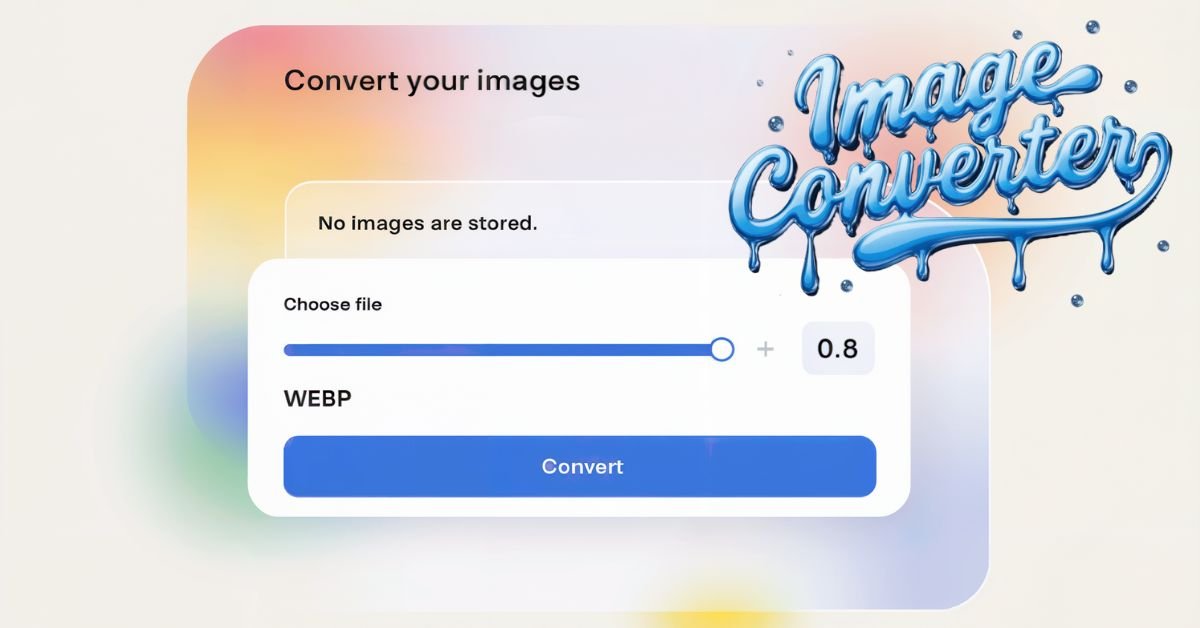Focus the 0.8 quality value field

coord(838,349)
